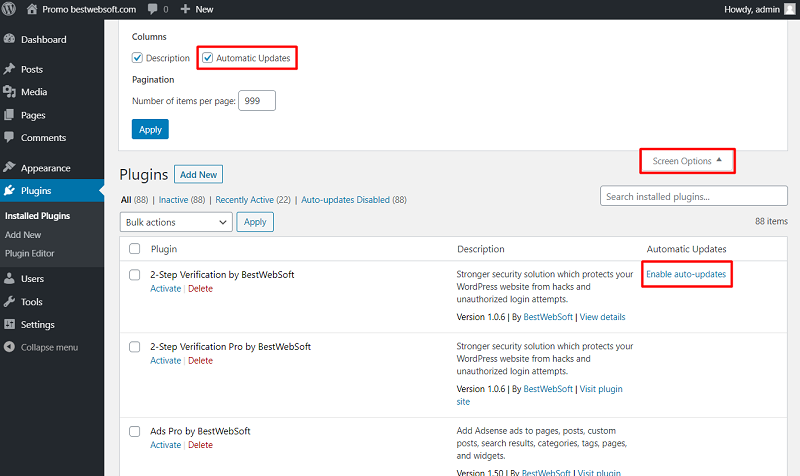The width and height of the screenshot is (800, 476).
Task: Click the Posts pin icon
Action: click(x=9, y=69)
